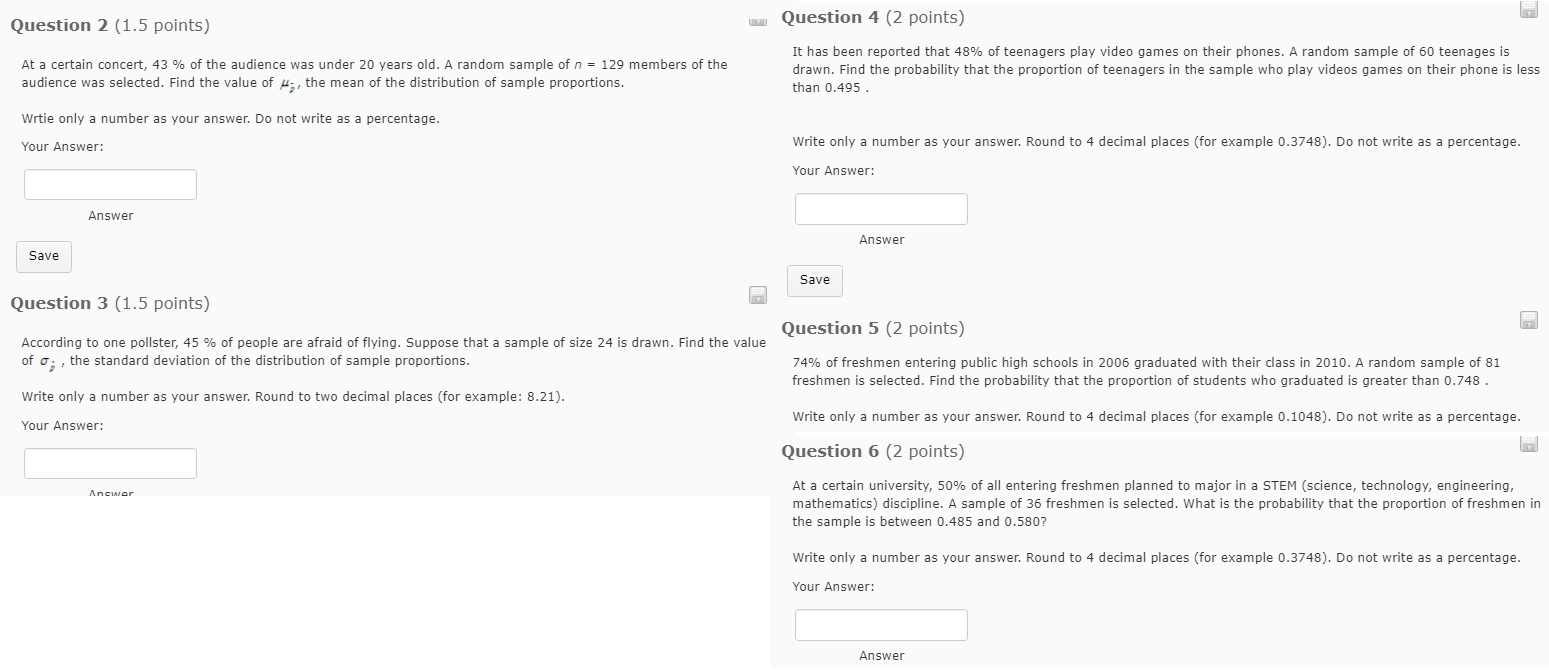Click the save icon near Question 6 heading

[1528, 443]
